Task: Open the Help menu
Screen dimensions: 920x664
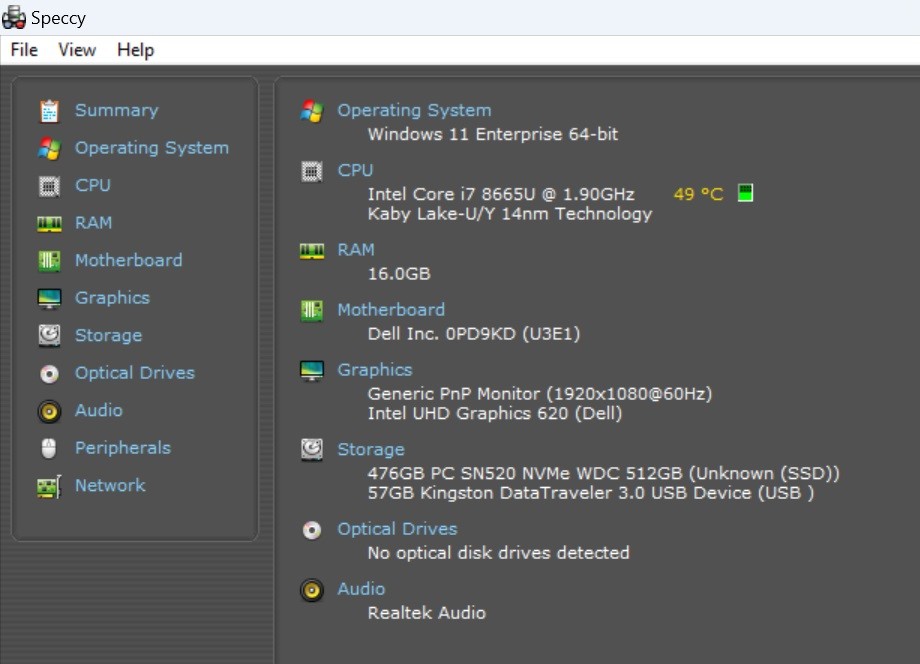Action: pyautogui.click(x=136, y=50)
